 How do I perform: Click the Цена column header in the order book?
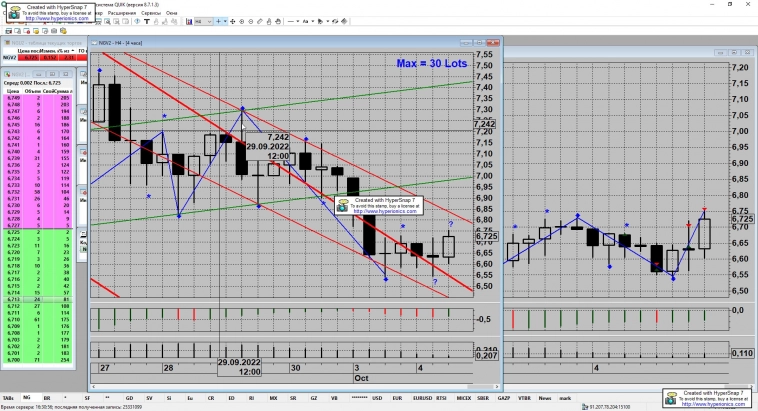(11, 90)
